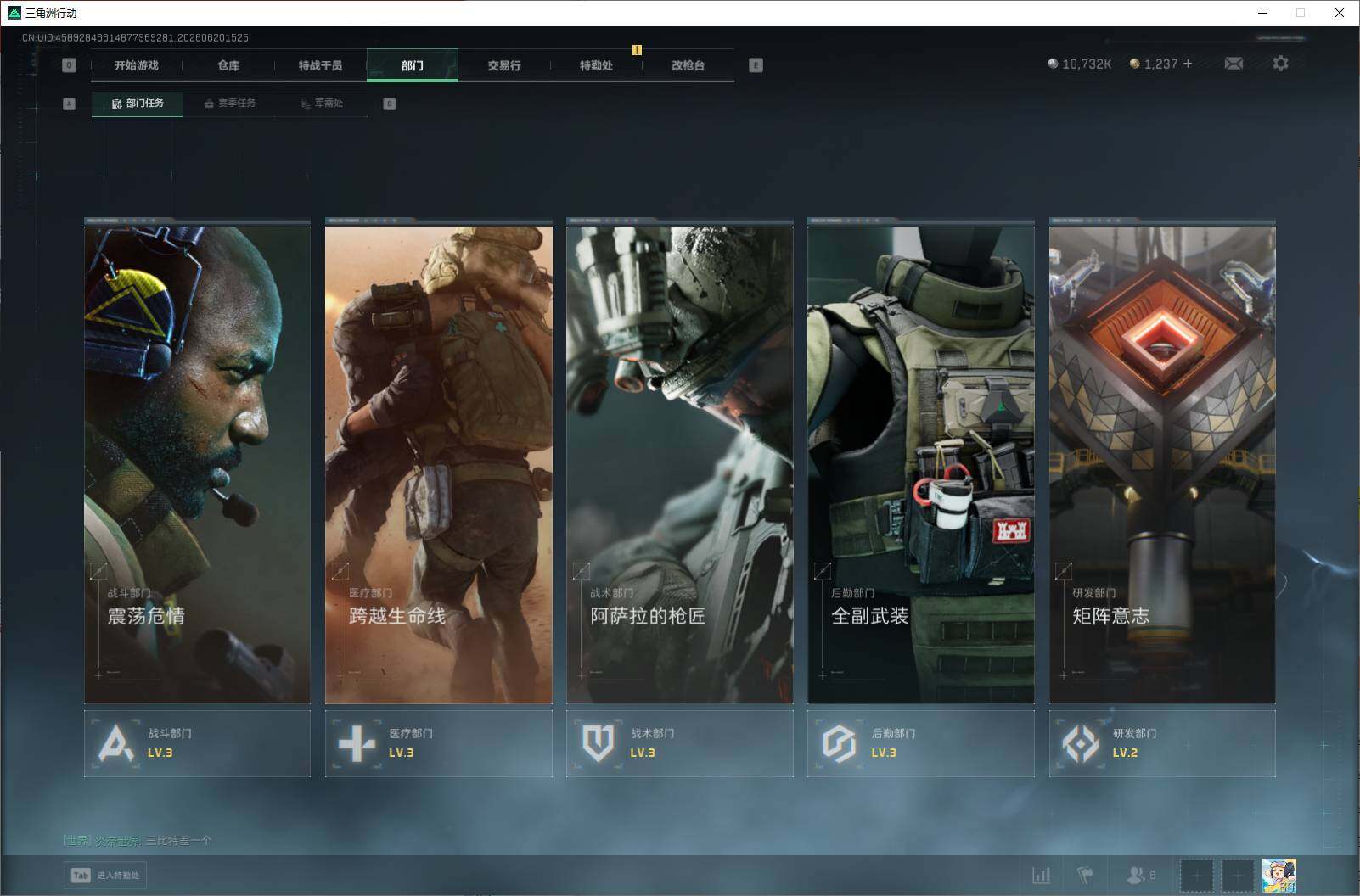1360x896 pixels.
Task: Open the statistics bar chart icon
Action: (1041, 875)
